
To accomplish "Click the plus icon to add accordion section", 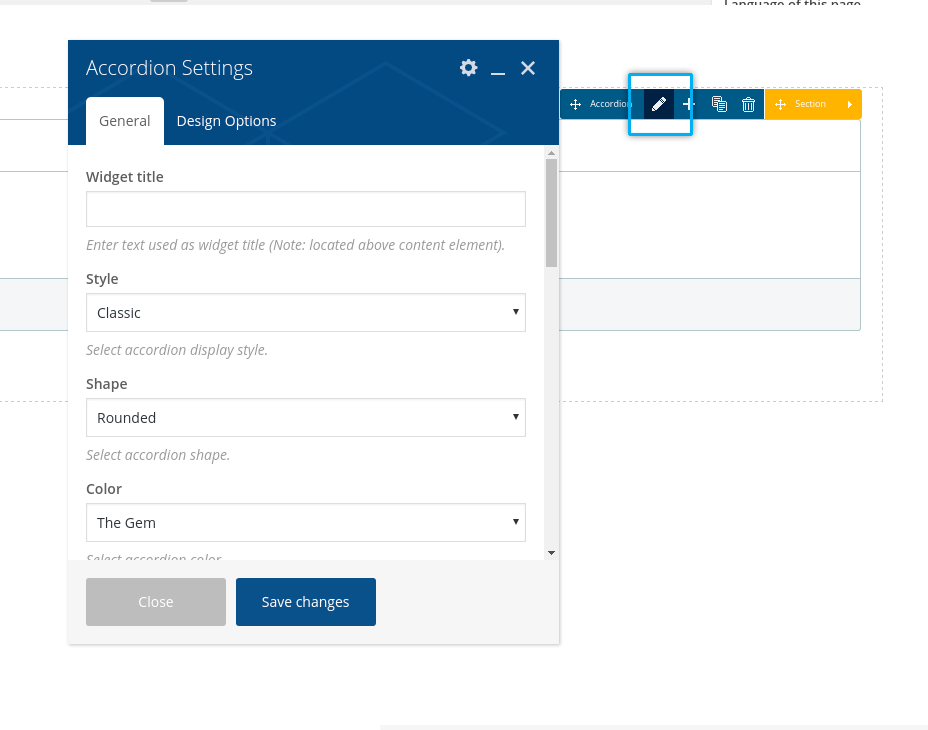I will coord(688,104).
